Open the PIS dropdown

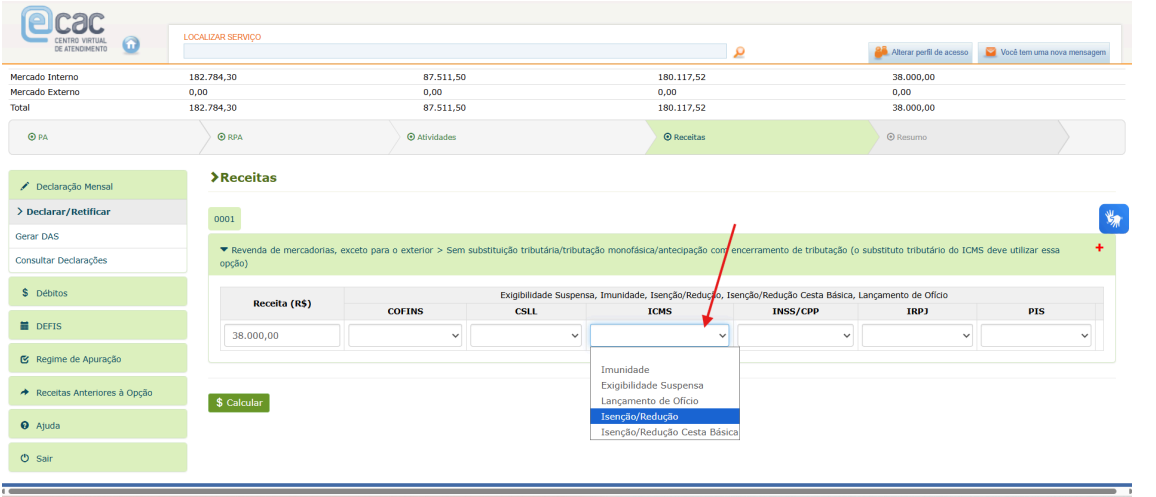[x=1036, y=336]
